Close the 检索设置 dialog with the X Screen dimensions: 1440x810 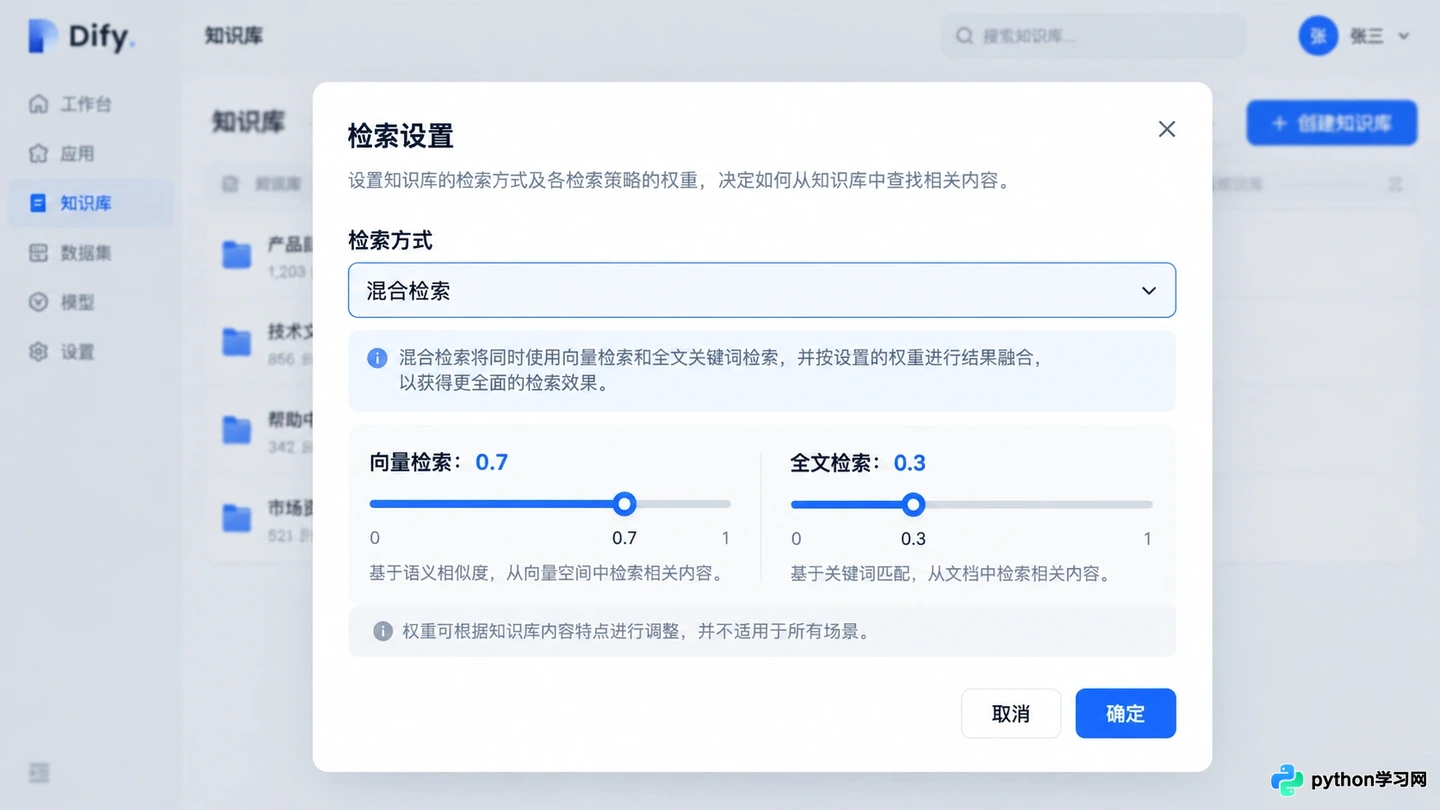tap(1166, 129)
